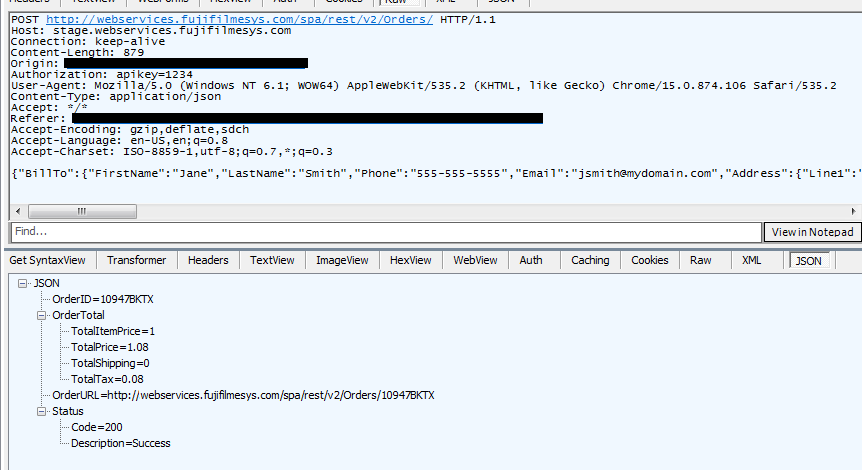
Task: Click the Authorization: apikey=1234 line
Action: pyautogui.click(x=102, y=75)
